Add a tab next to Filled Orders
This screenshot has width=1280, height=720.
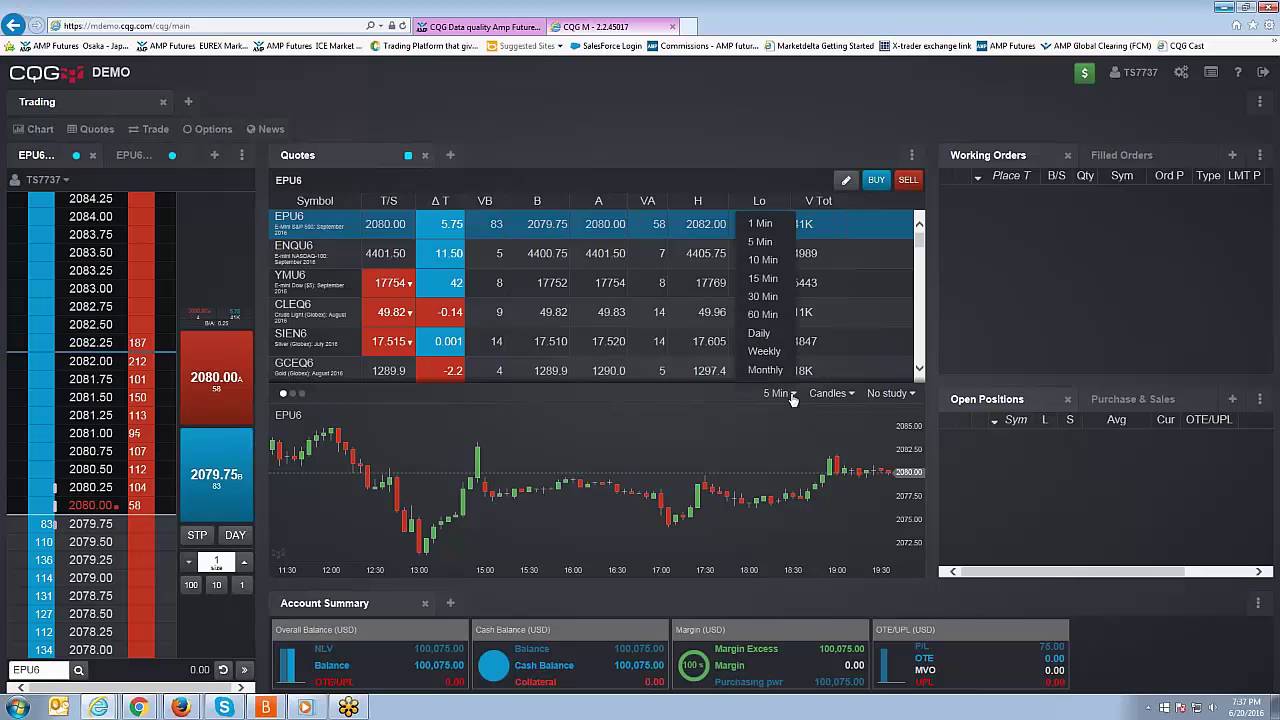(x=1232, y=155)
